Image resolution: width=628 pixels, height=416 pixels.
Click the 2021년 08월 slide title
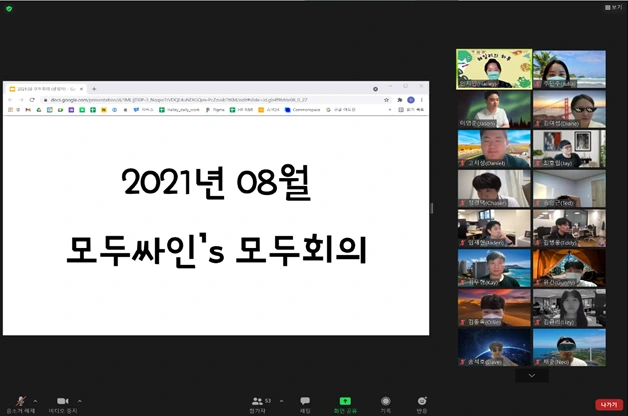point(216,182)
